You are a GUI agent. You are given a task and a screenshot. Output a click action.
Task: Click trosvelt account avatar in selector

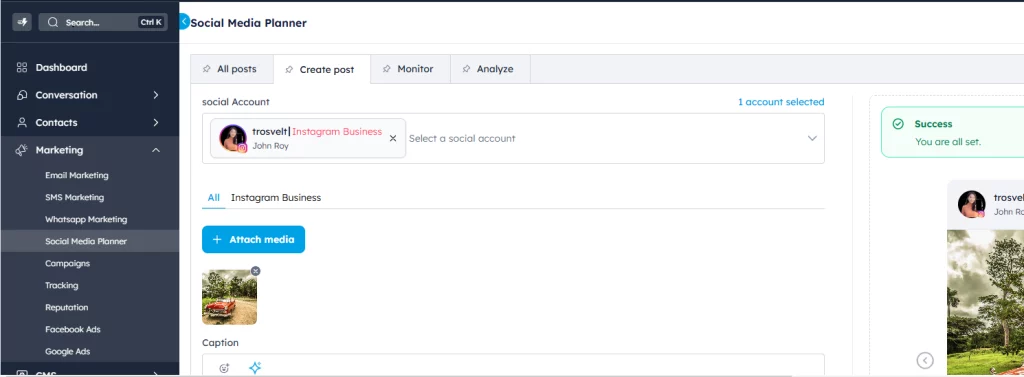[233, 139]
